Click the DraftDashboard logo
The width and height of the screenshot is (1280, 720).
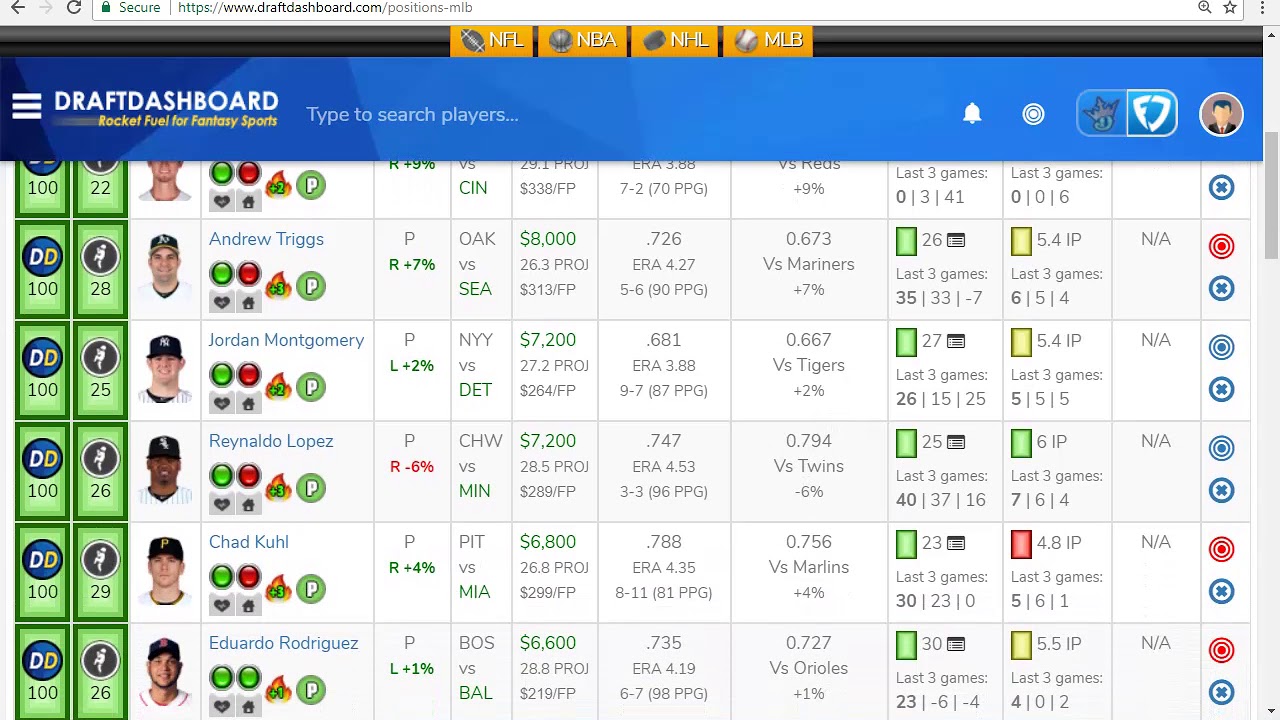click(166, 108)
